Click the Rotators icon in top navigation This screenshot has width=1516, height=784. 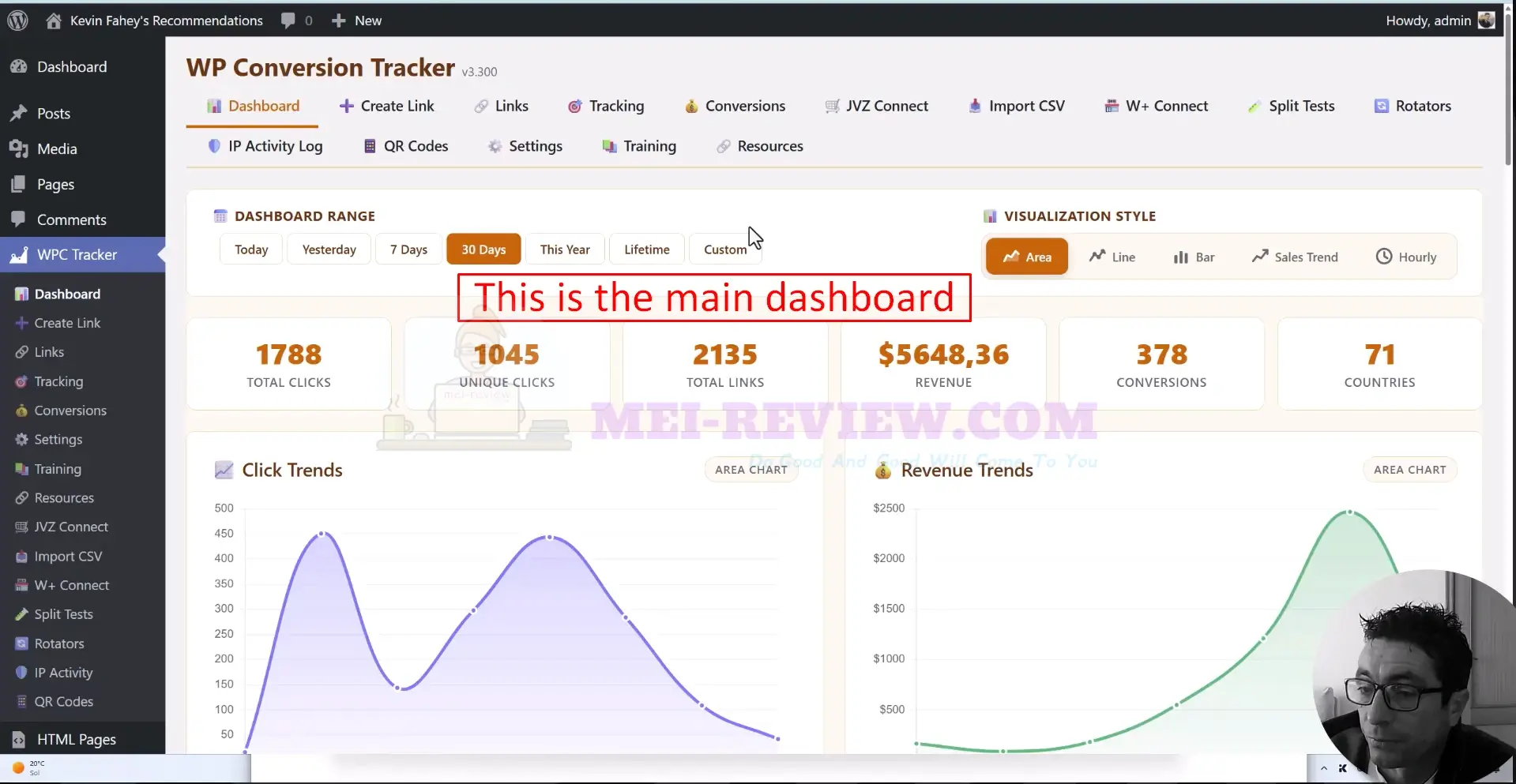(x=1382, y=106)
